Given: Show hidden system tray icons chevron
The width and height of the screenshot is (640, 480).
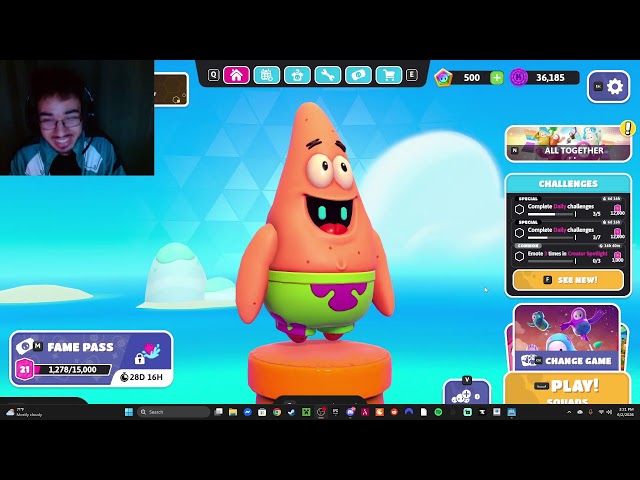Looking at the screenshot, I should pos(569,412).
